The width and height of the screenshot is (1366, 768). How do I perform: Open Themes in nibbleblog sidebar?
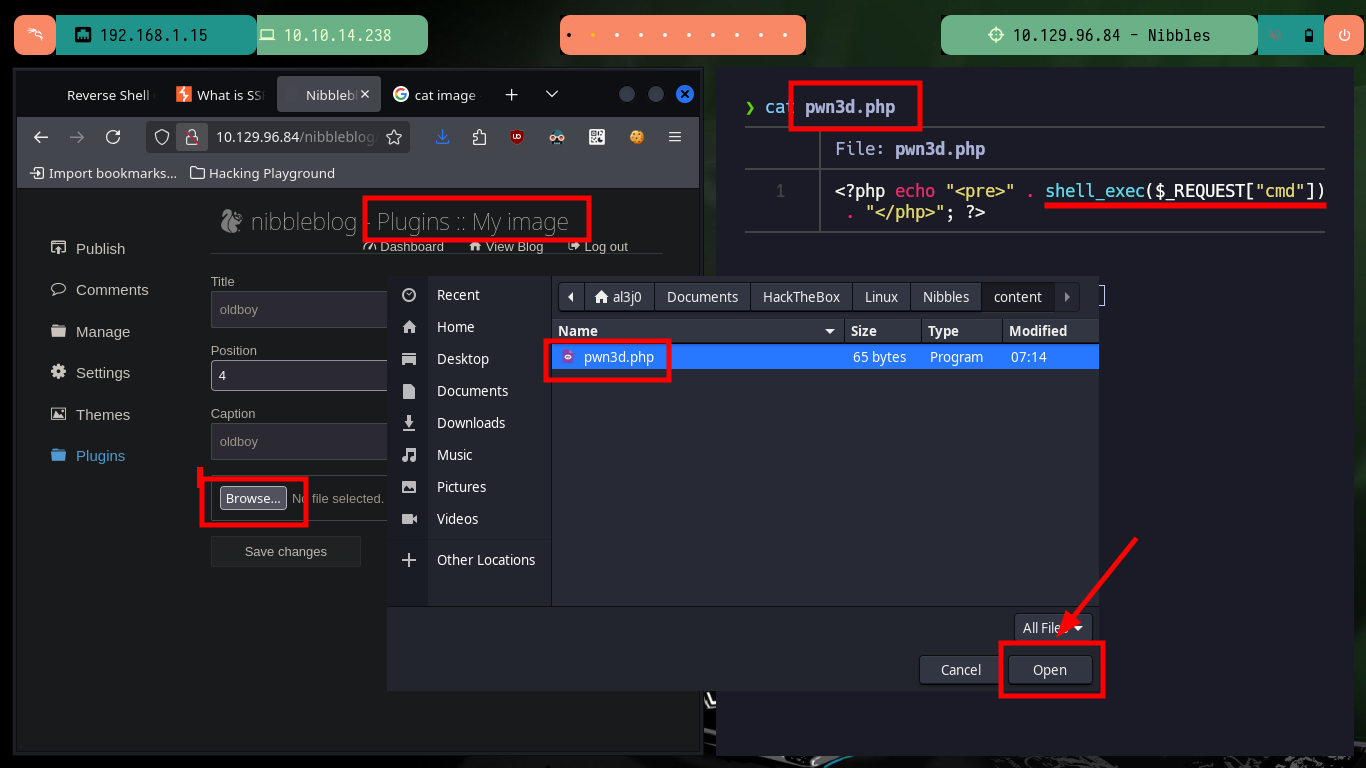click(90, 414)
